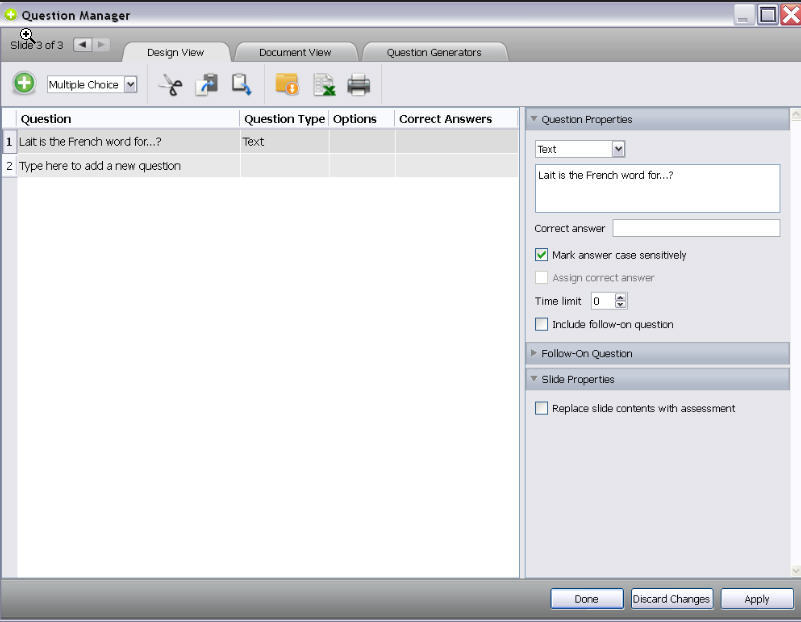This screenshot has height=622, width=801.
Task: Click the Time limit value field
Action: pyautogui.click(x=603, y=301)
